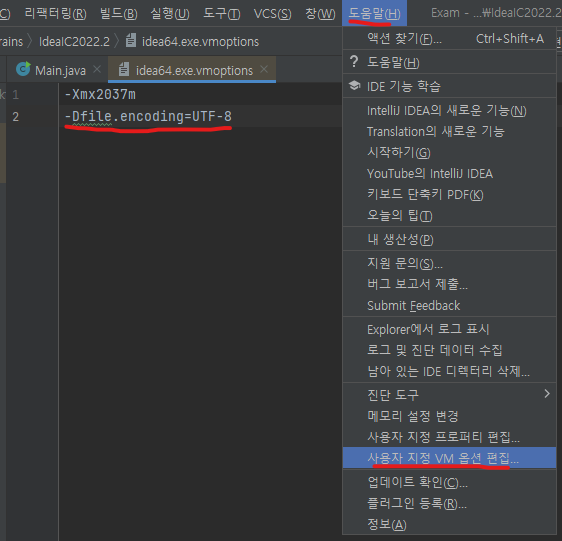Click the question mark help icon

click(x=354, y=62)
